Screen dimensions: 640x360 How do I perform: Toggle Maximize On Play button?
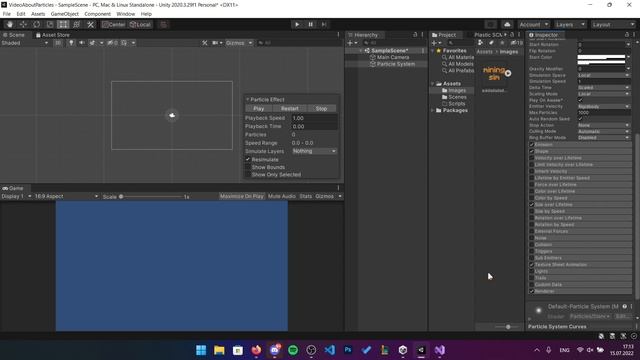point(242,196)
